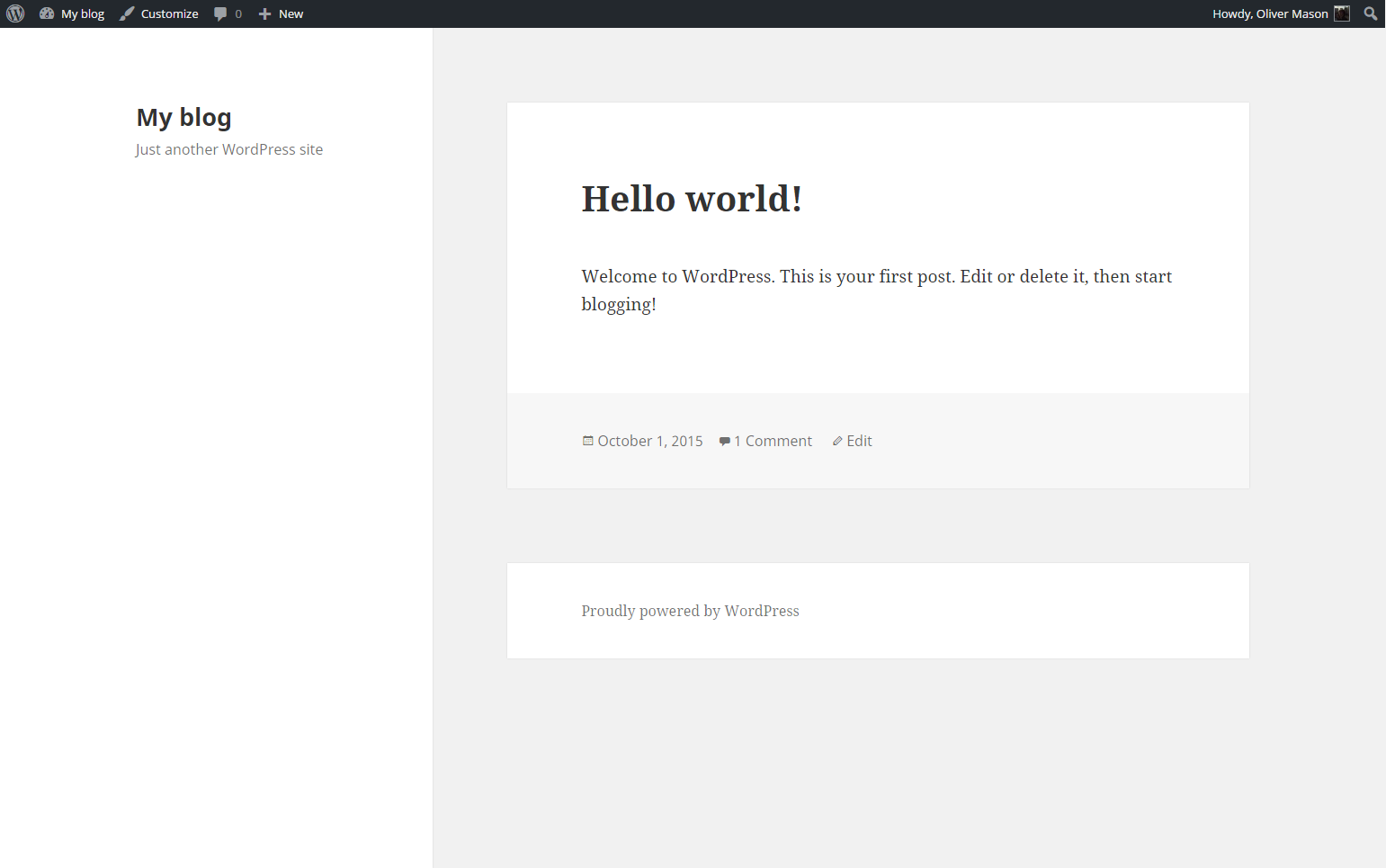1386x868 pixels.
Task: Click the comment icon before 1 Comment
Action: point(725,441)
